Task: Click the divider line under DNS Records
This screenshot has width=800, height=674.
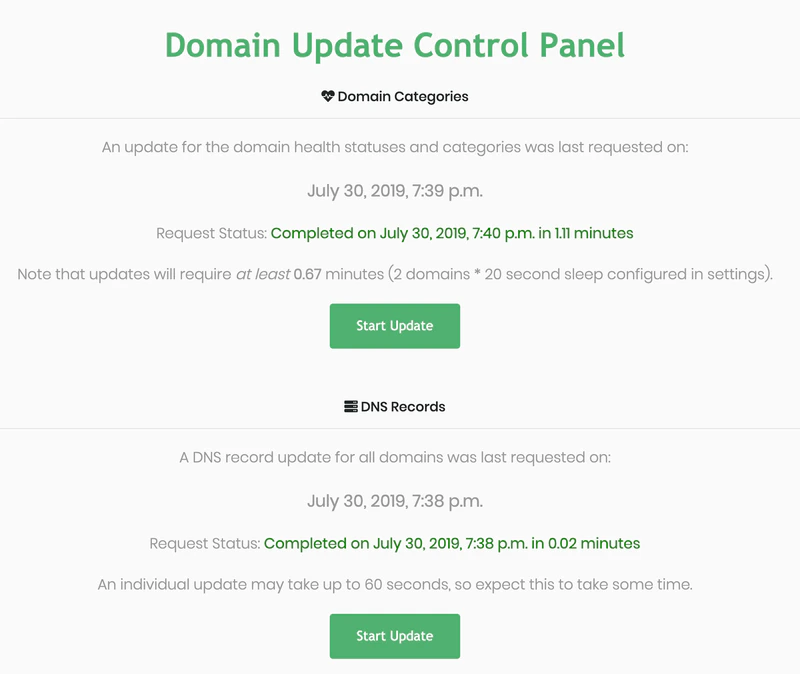Action: (400, 429)
